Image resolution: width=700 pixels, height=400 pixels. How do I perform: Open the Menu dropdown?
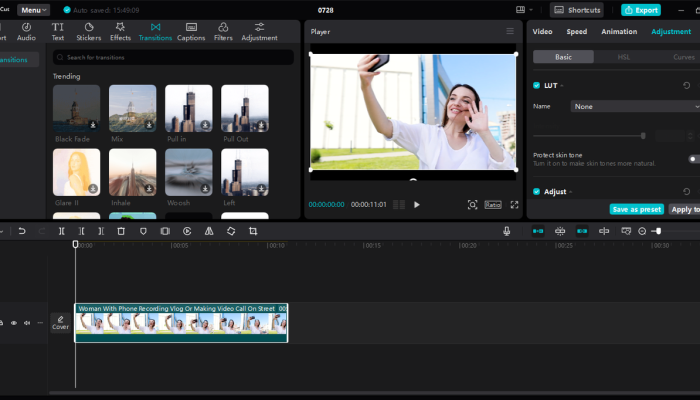tap(33, 9)
